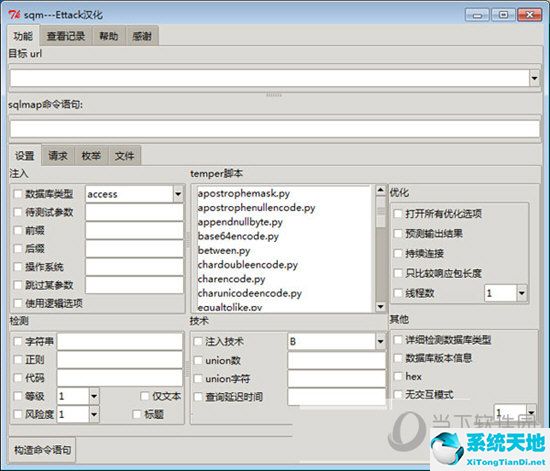Select the 设置 sub-tab

25,156
